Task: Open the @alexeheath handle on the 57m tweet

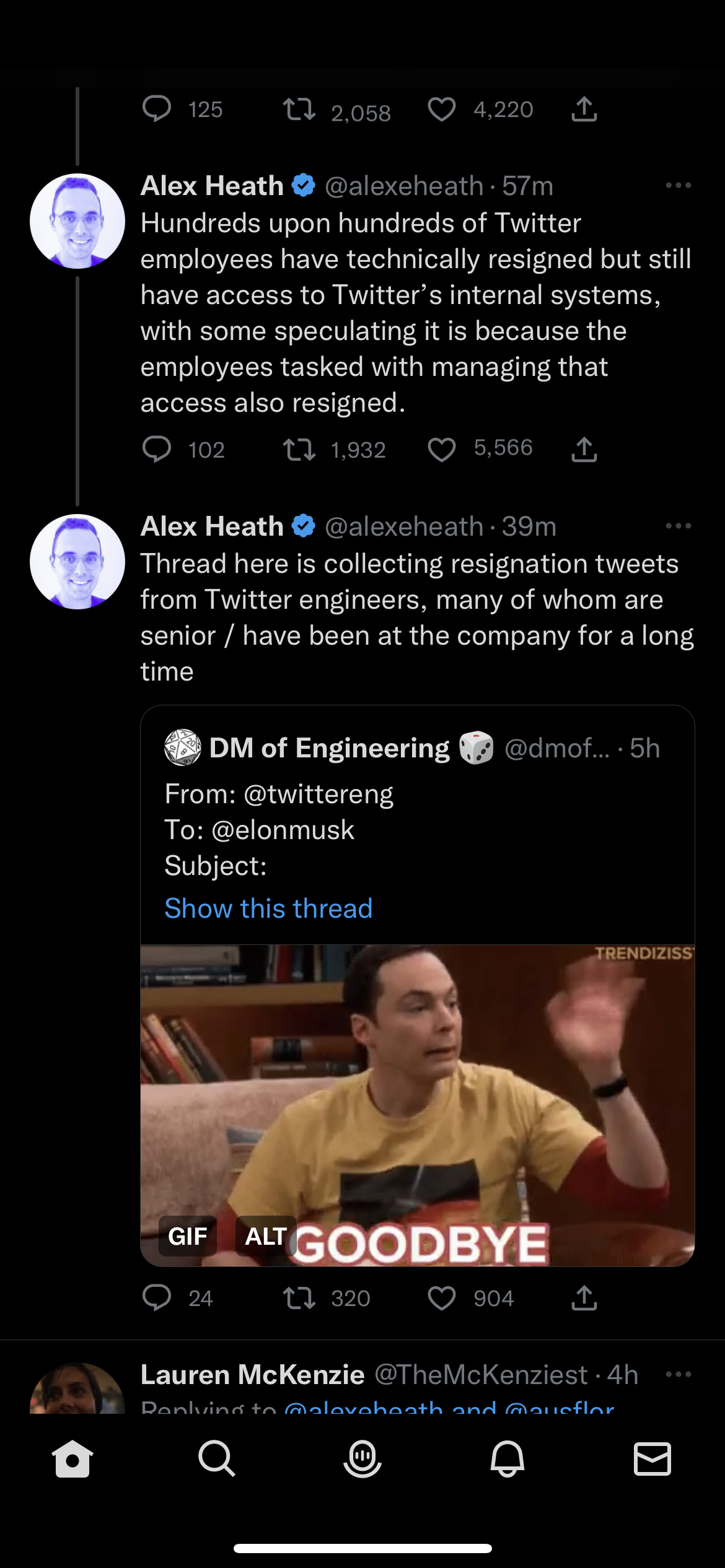Action: coord(403,186)
